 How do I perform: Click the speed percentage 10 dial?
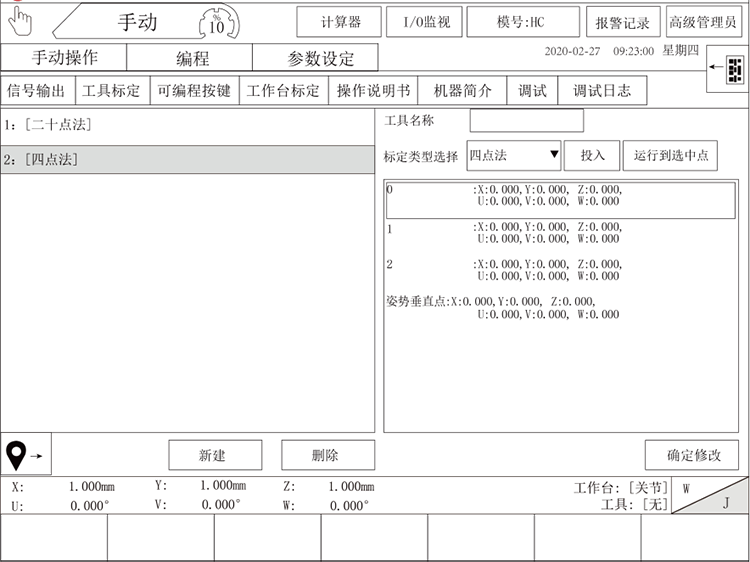[217, 22]
